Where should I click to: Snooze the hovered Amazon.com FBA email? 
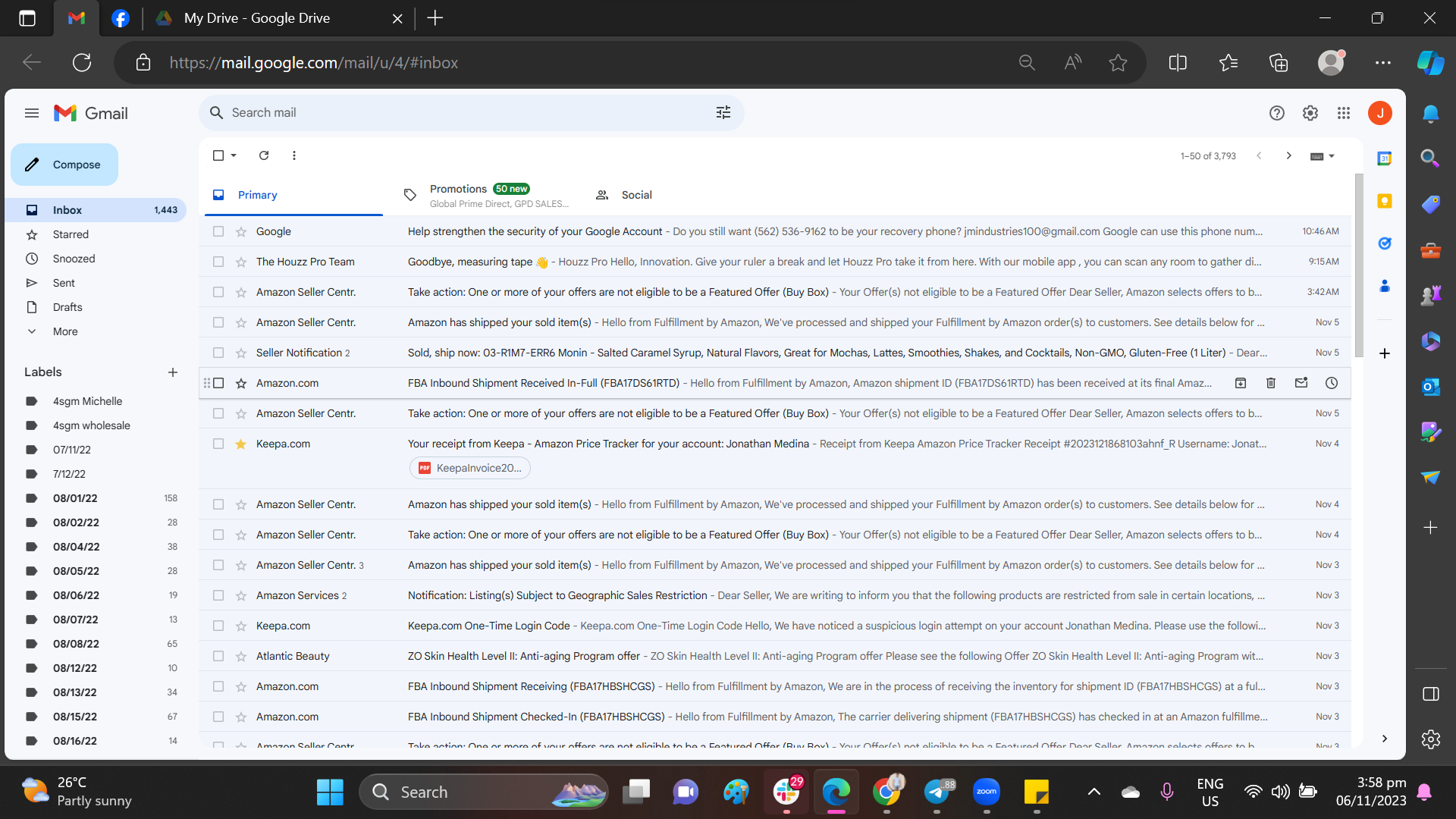1332,383
